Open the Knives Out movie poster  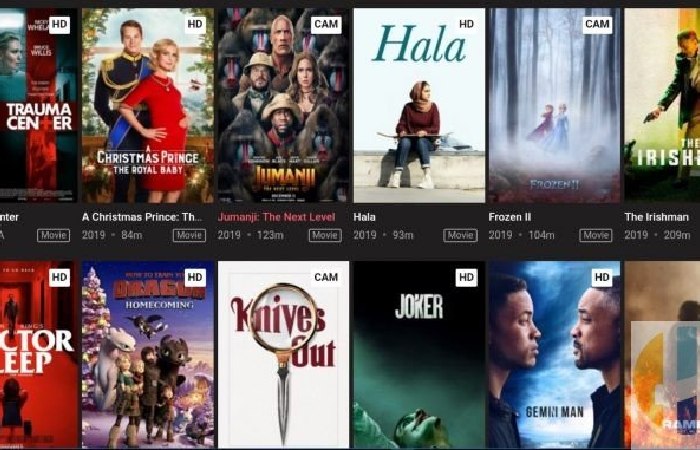click(x=283, y=354)
